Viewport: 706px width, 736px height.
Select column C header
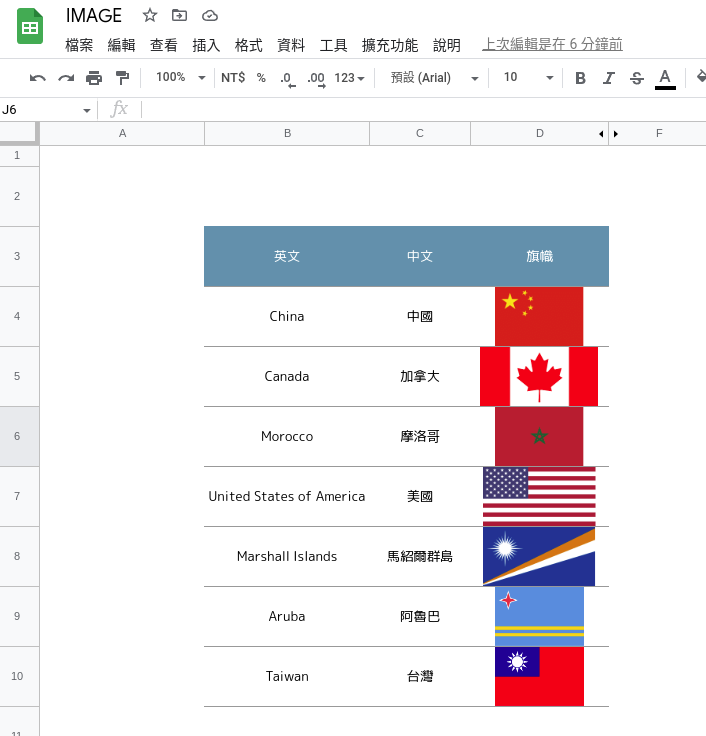point(420,133)
